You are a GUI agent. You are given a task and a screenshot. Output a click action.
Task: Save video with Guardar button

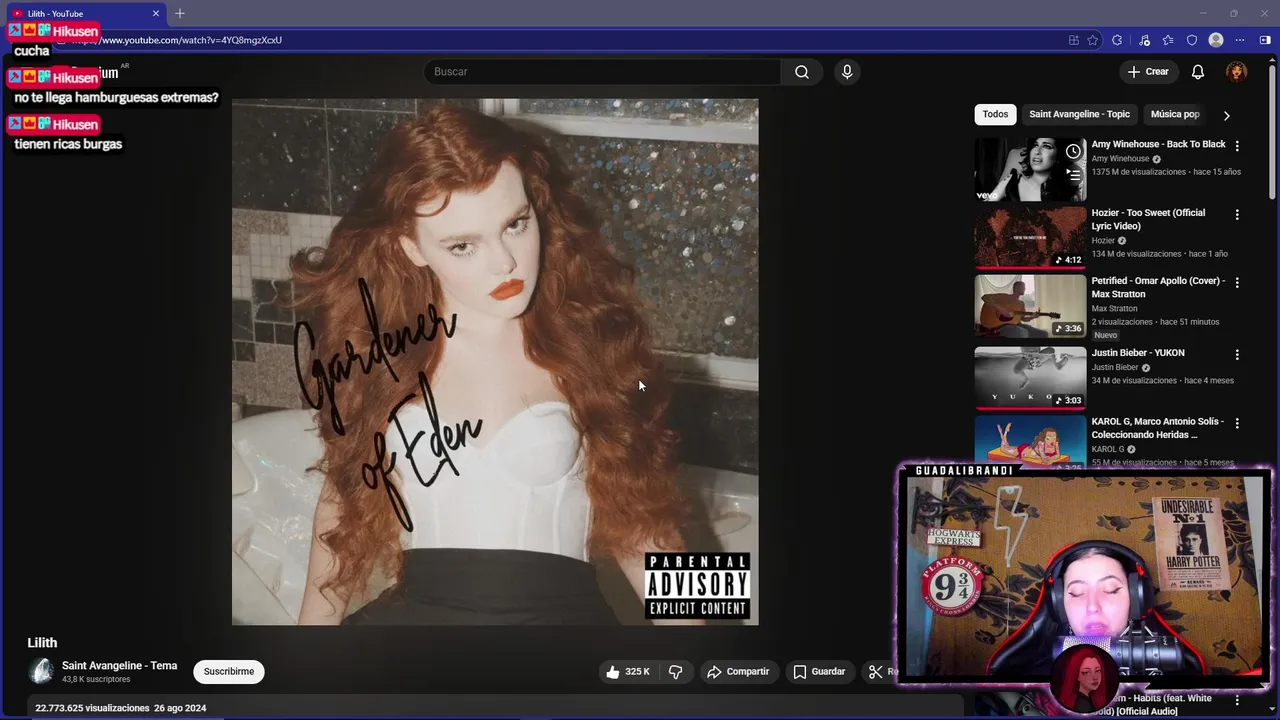click(x=819, y=672)
